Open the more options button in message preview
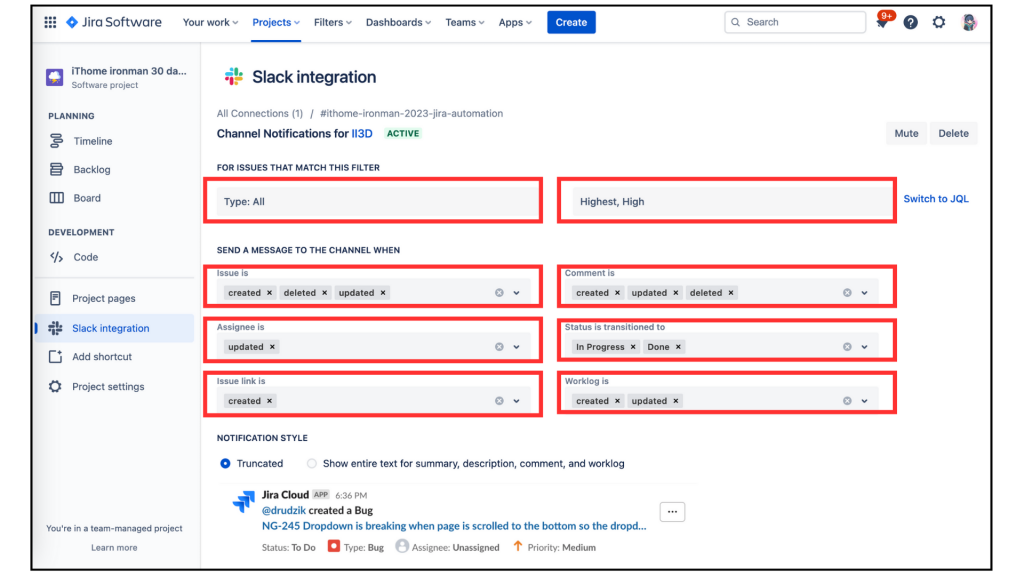Viewport: 1024px width, 576px height. (x=672, y=511)
